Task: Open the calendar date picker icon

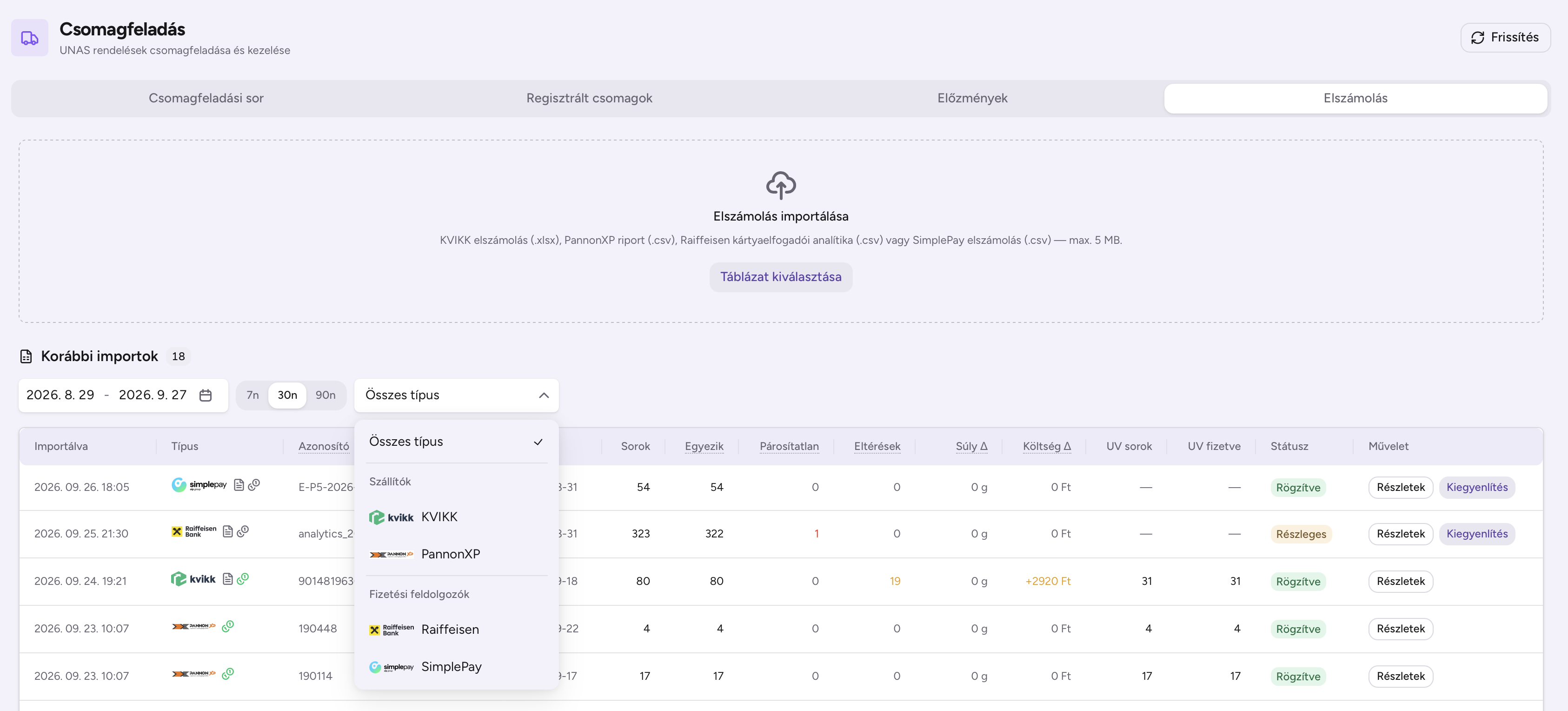Action: [206, 396]
